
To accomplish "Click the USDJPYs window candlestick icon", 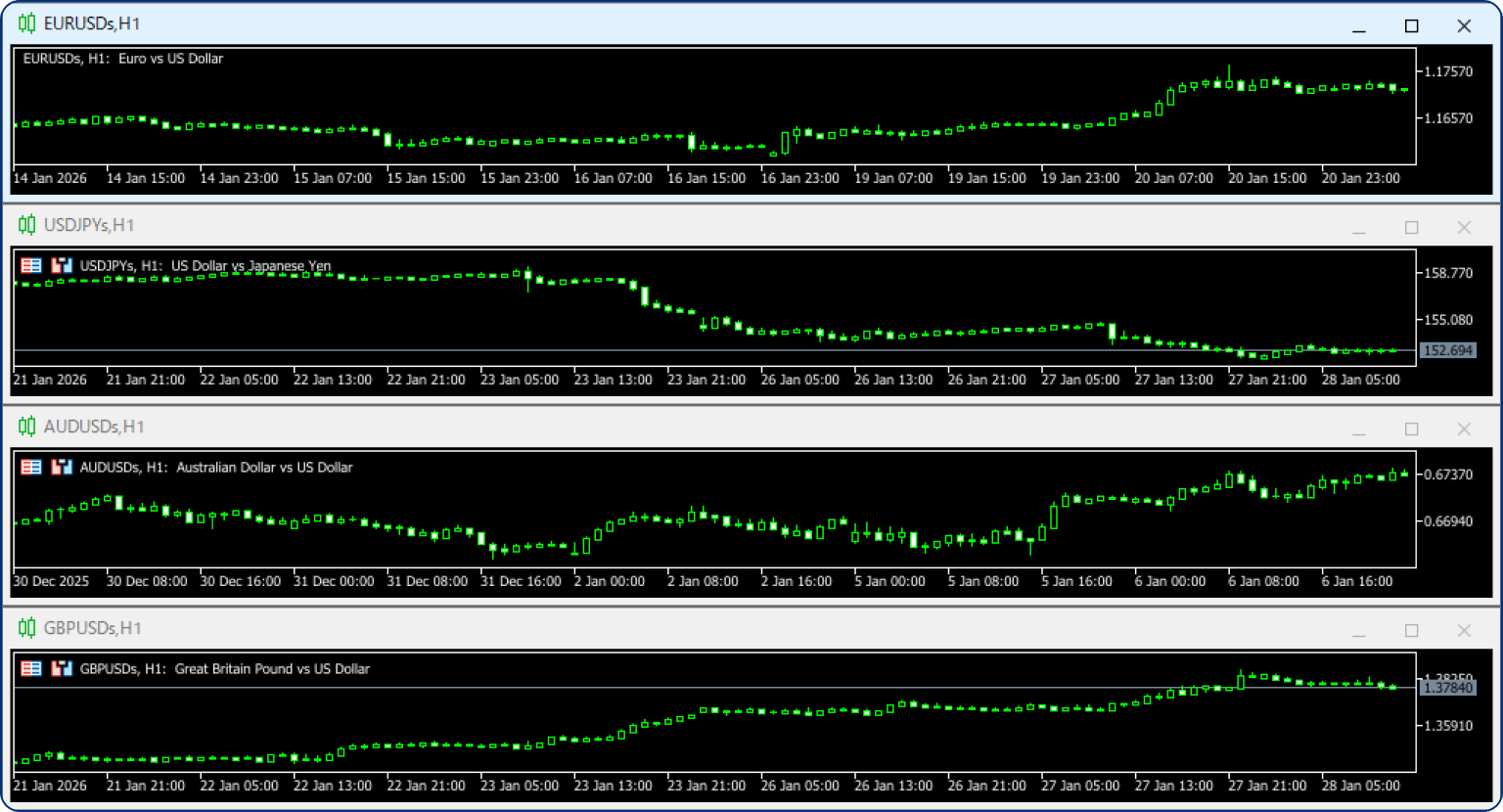I will click(26, 226).
